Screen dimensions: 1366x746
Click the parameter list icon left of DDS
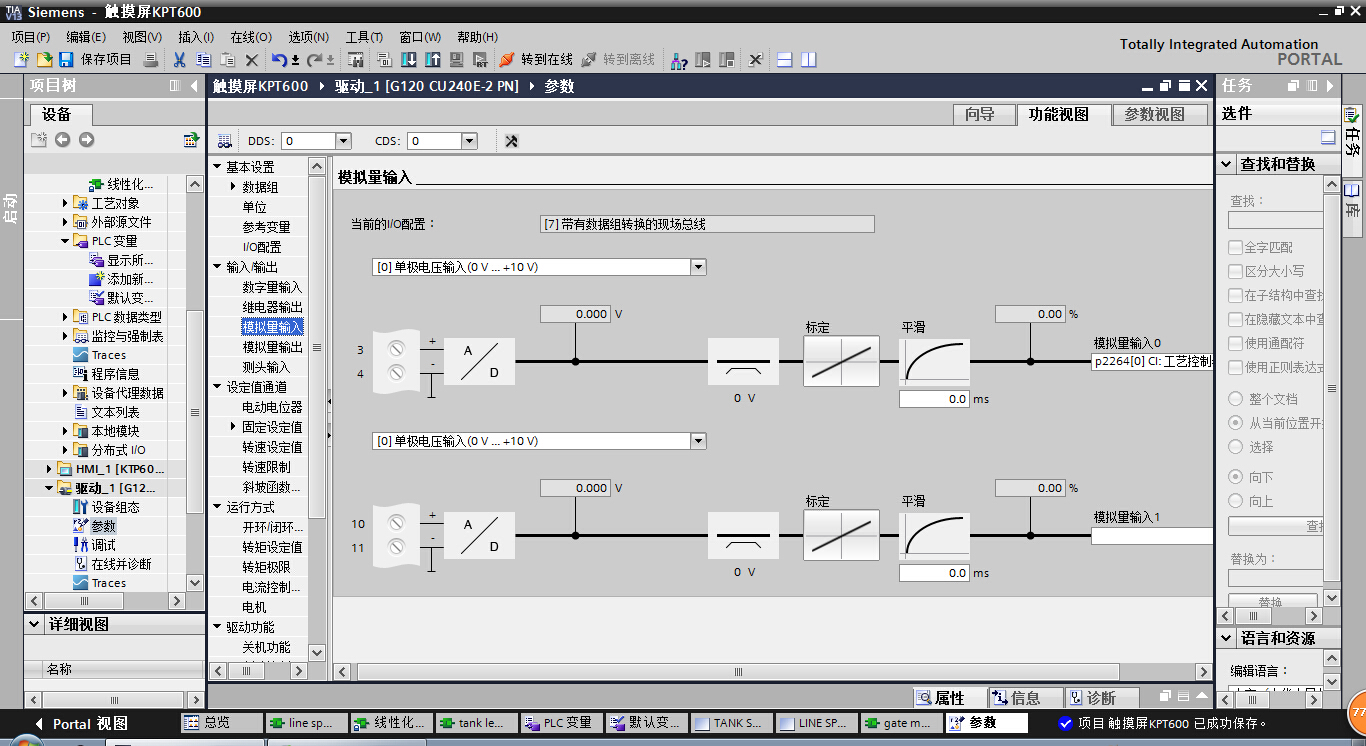[x=224, y=141]
